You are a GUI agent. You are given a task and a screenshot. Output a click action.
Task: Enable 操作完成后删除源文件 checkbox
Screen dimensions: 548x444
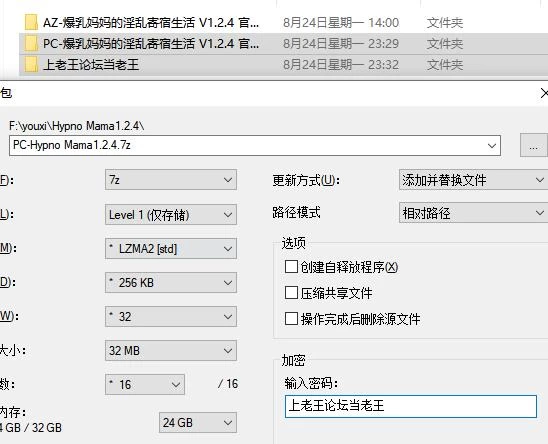(x=291, y=318)
